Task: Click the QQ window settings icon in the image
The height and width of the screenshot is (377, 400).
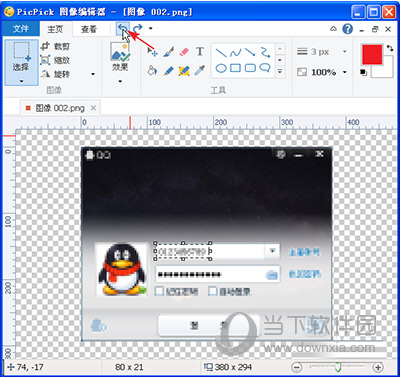Action: coord(281,154)
